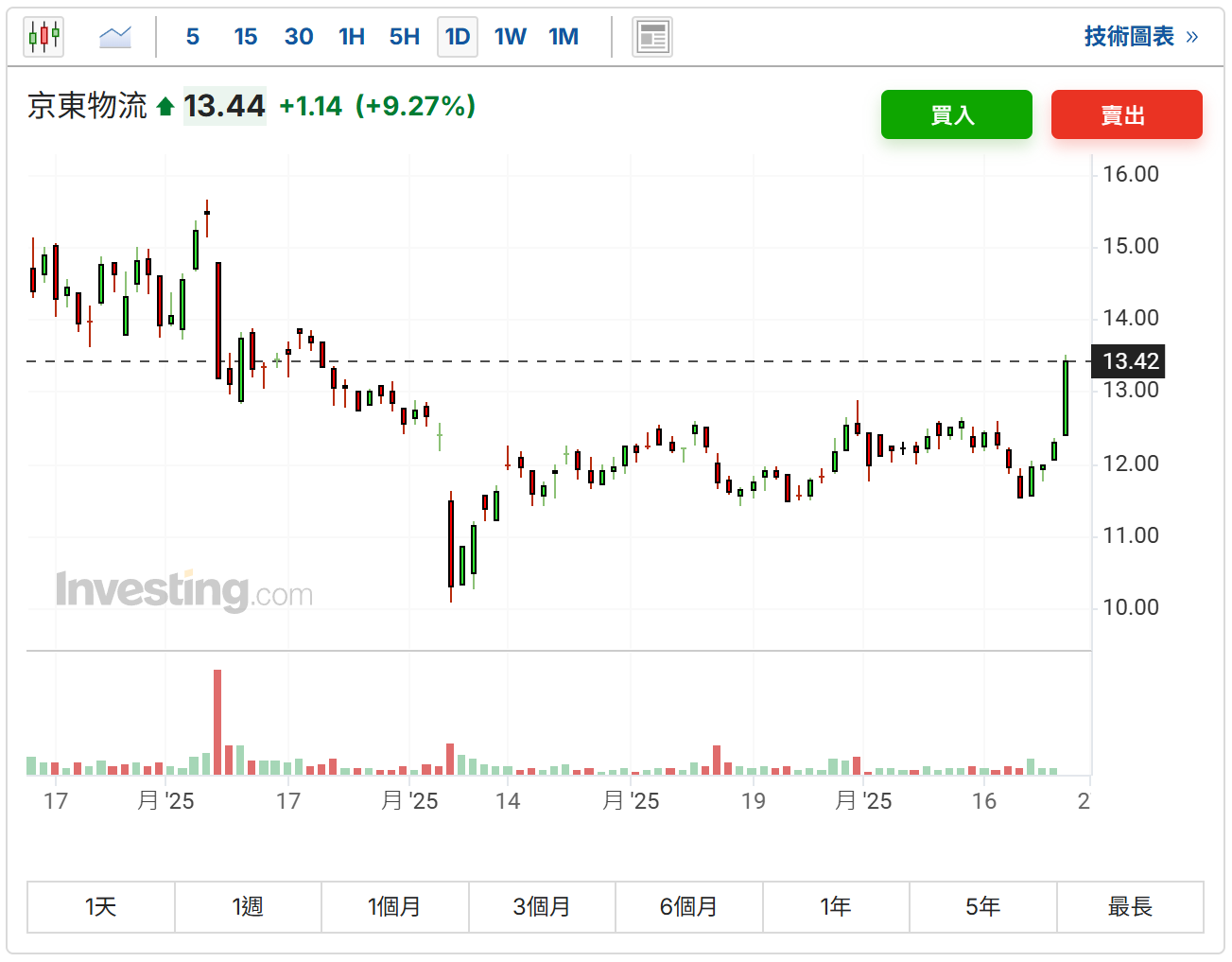The image size is (1232, 962).
Task: Click the 10.00 price axis label
Action: [x=1131, y=607]
